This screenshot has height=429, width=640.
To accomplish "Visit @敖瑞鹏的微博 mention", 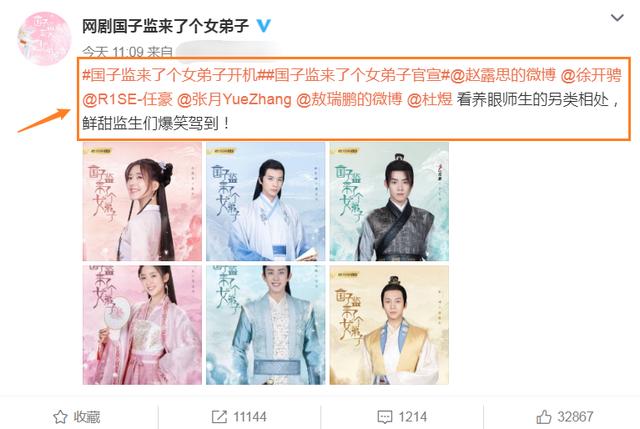I will [349, 99].
